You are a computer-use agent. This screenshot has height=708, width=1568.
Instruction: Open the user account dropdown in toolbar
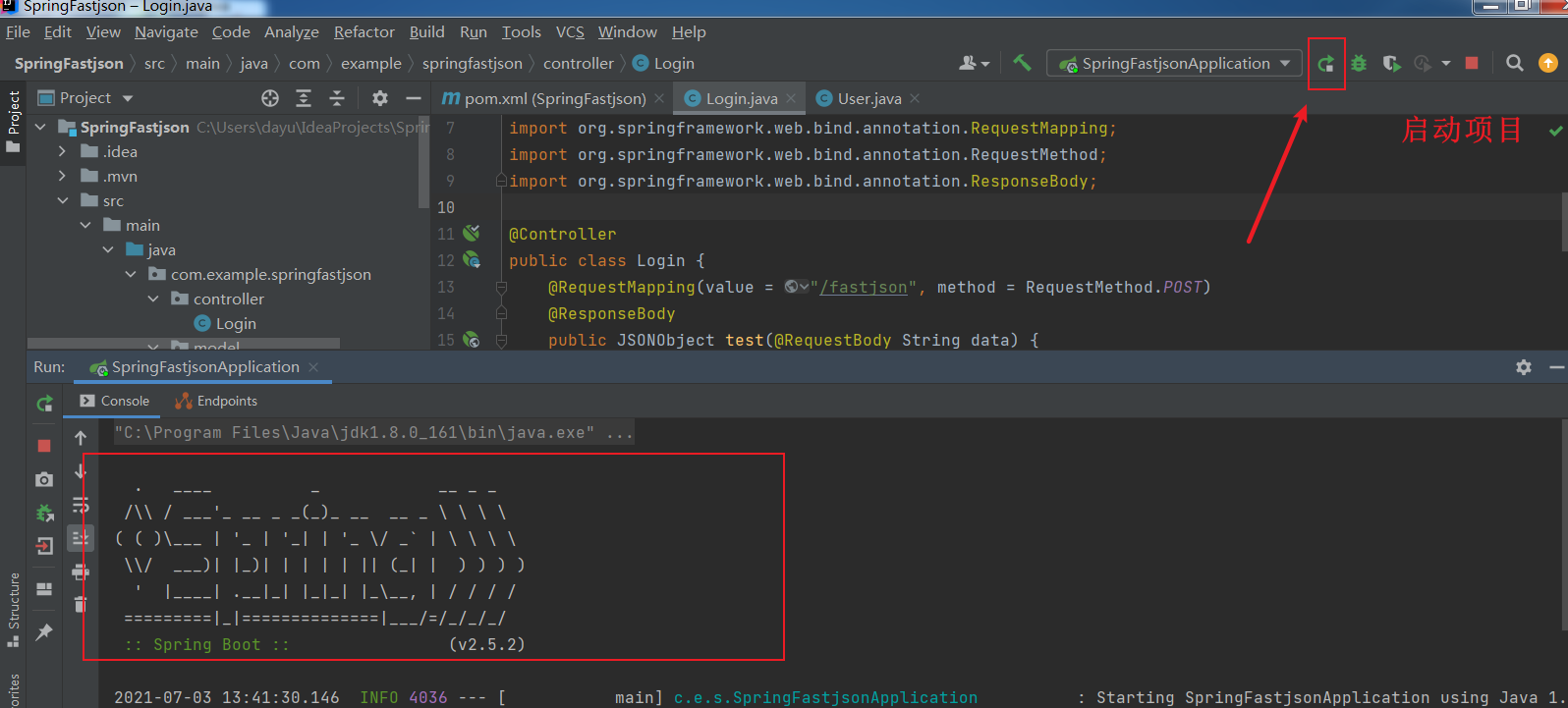click(x=974, y=63)
